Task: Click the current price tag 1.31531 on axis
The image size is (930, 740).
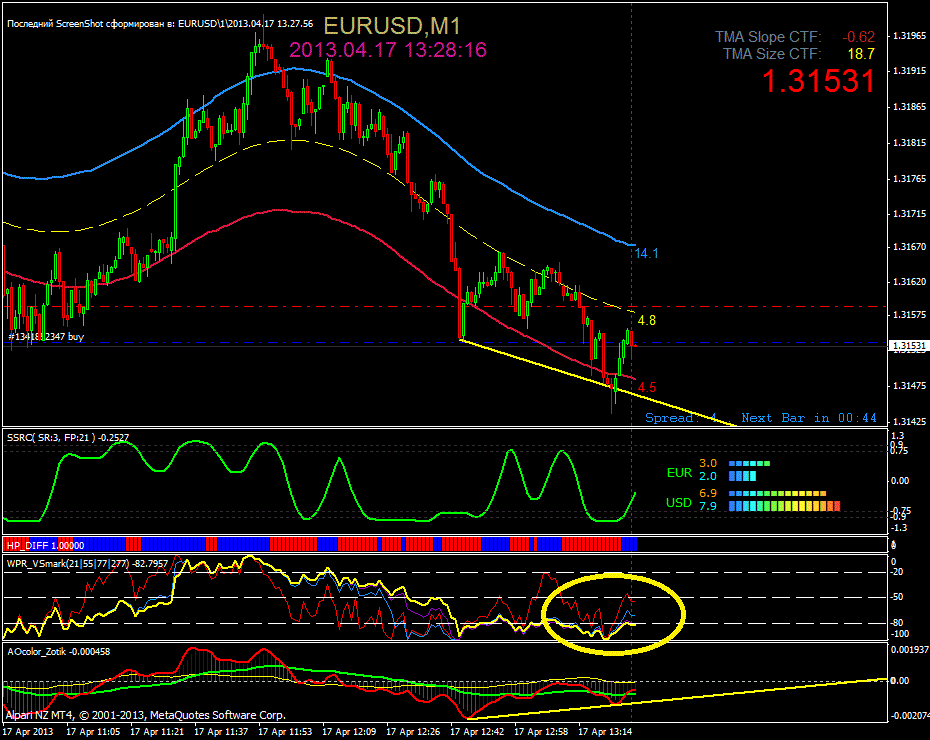Action: coord(909,346)
